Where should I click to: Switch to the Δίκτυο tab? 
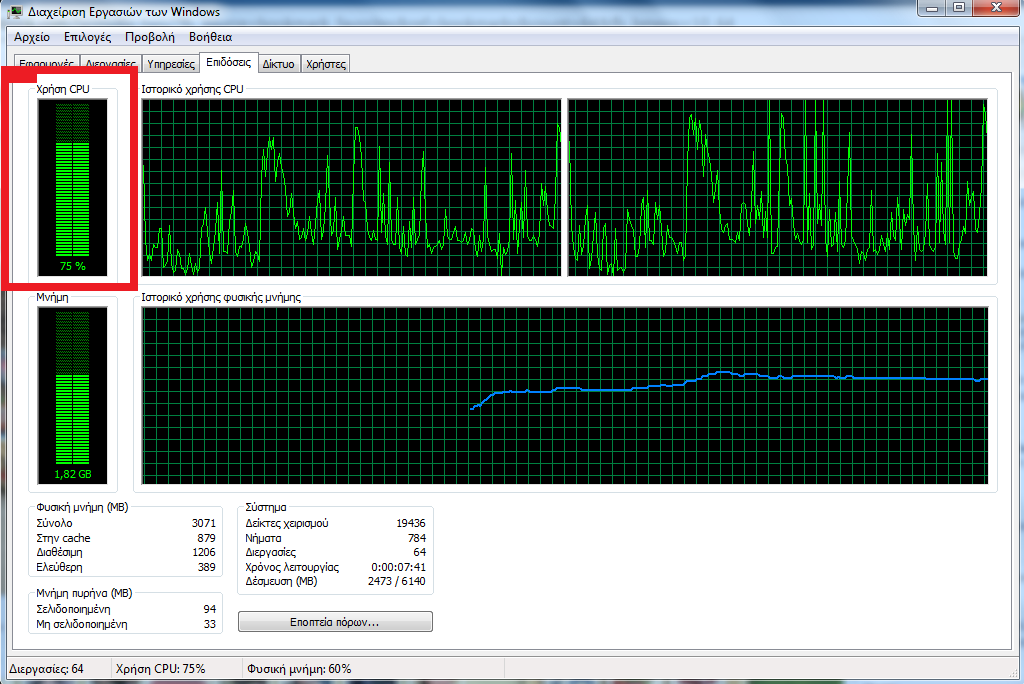click(x=279, y=63)
